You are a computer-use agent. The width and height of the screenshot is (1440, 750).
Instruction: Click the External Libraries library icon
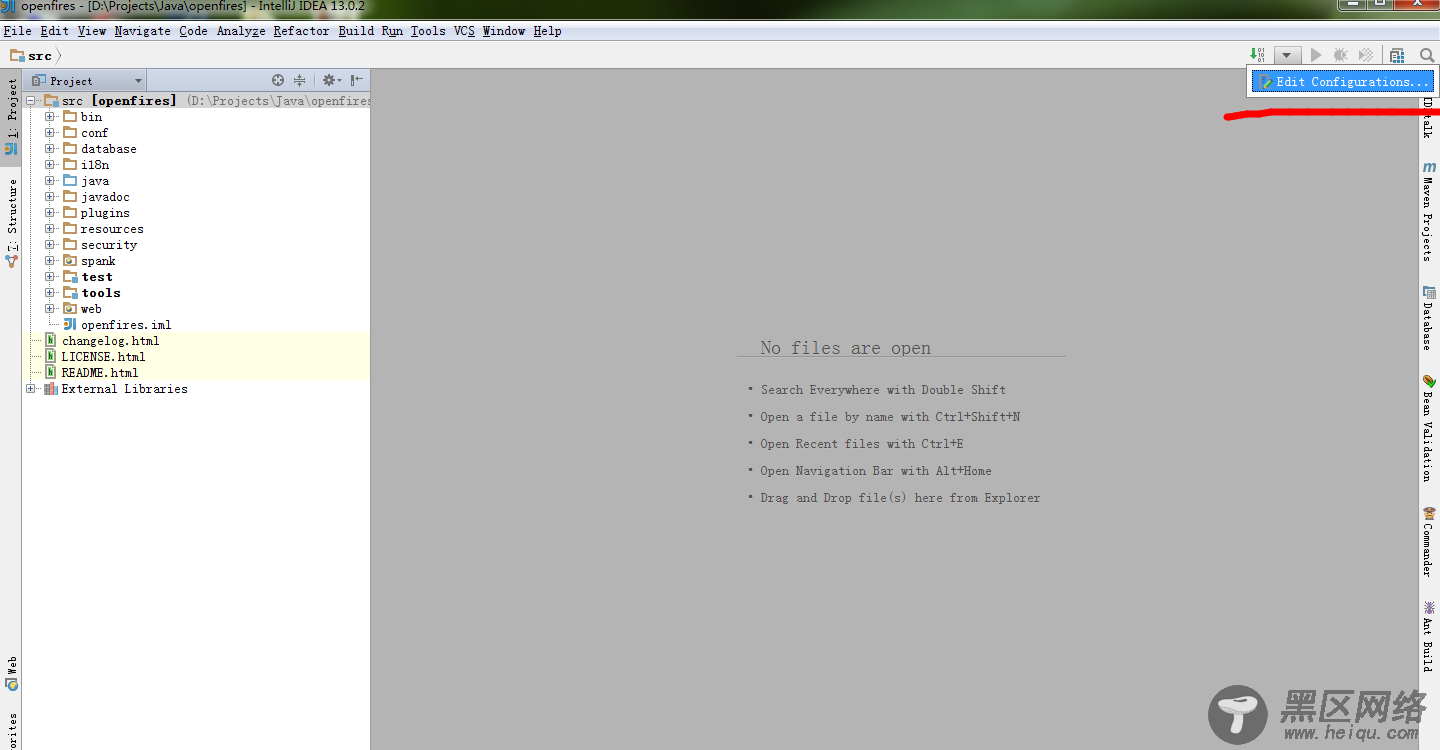pyautogui.click(x=50, y=389)
